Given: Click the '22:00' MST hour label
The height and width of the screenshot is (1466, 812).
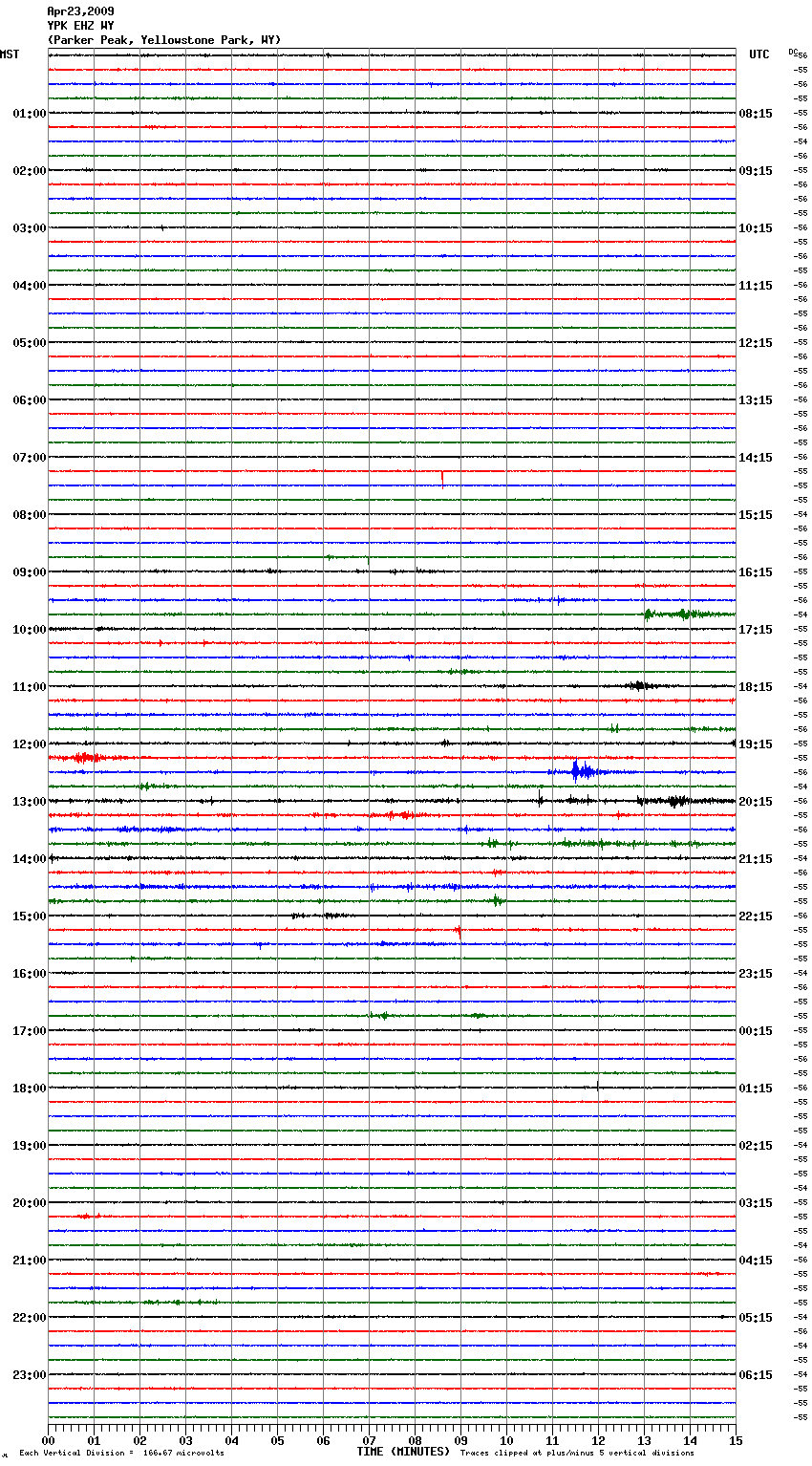Looking at the screenshot, I should [29, 1318].
